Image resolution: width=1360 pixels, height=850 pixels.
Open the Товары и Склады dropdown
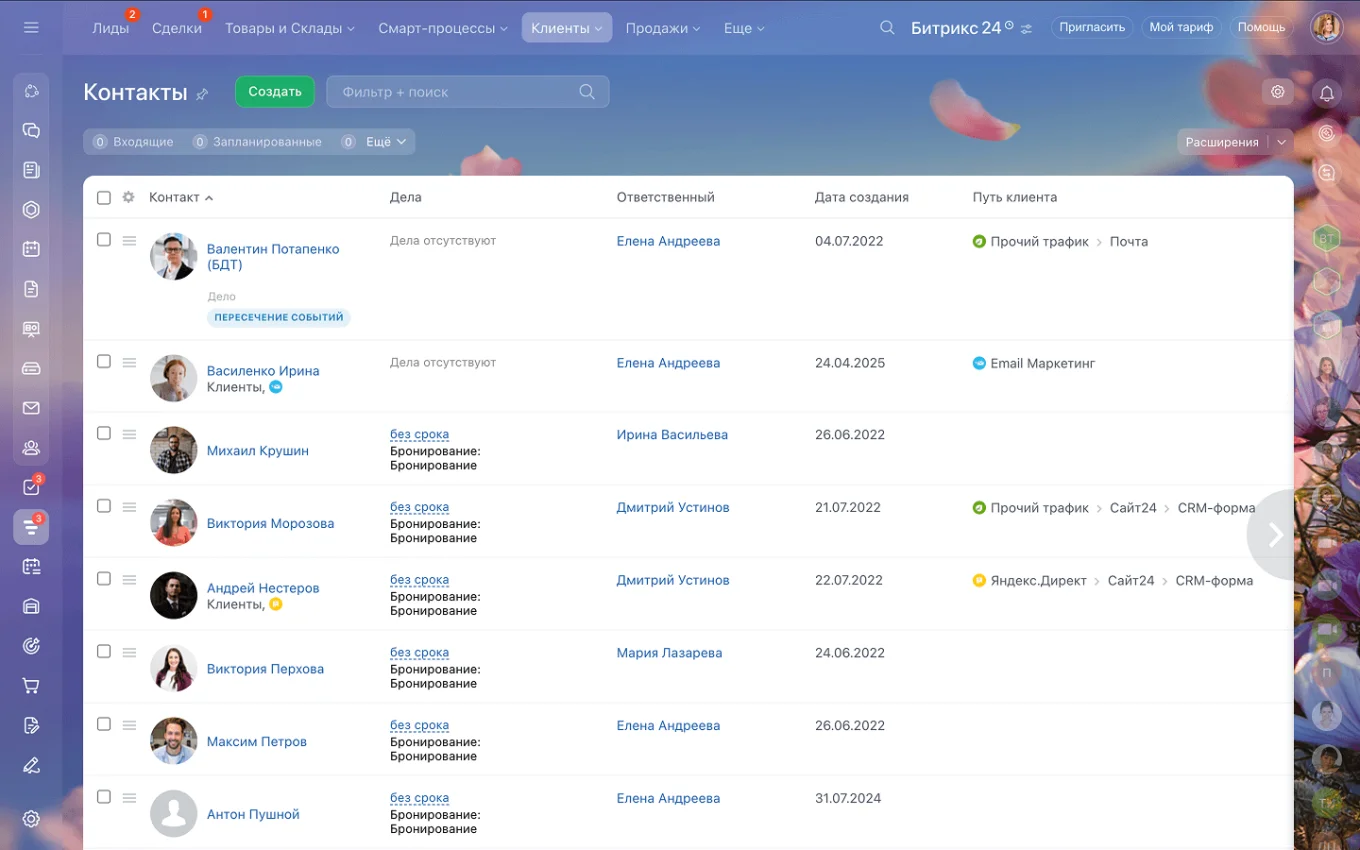click(x=289, y=28)
